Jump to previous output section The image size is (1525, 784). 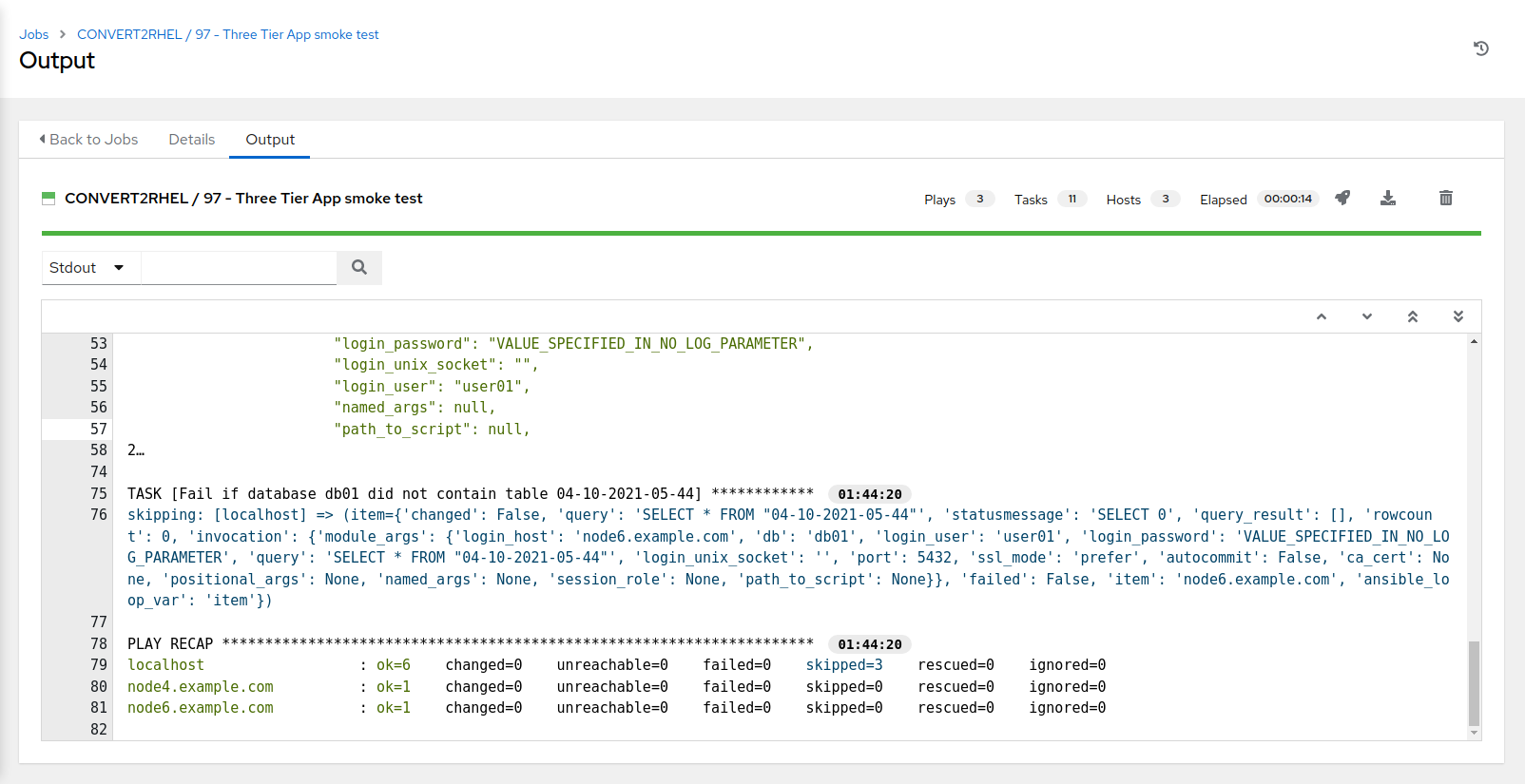1322,316
